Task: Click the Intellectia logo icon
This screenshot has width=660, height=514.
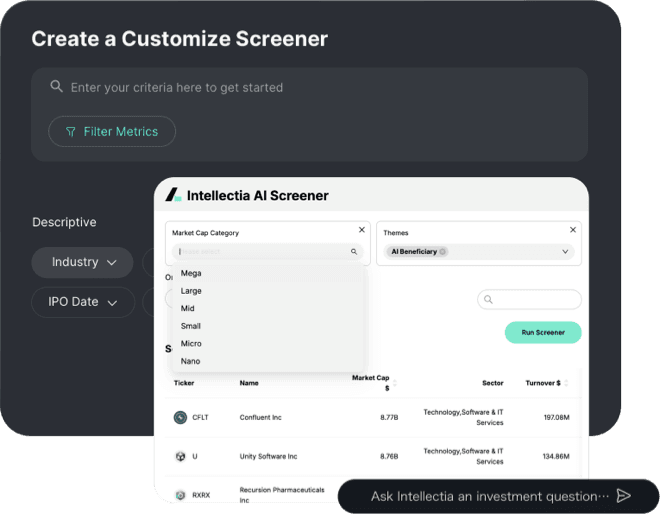Action: point(173,195)
